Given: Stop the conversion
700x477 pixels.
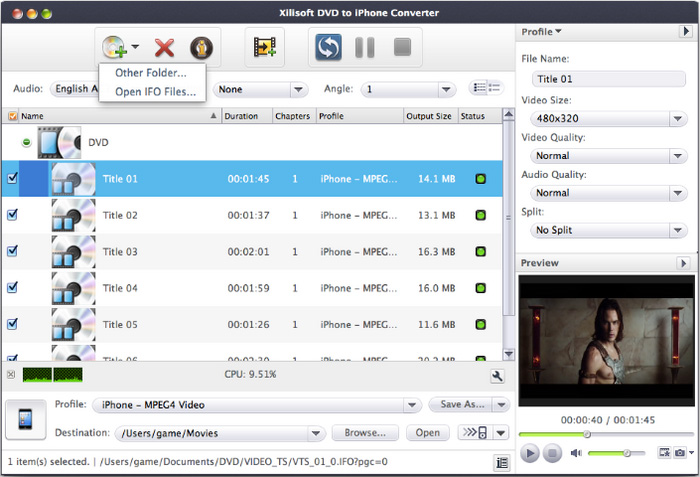Looking at the screenshot, I should (x=402, y=47).
